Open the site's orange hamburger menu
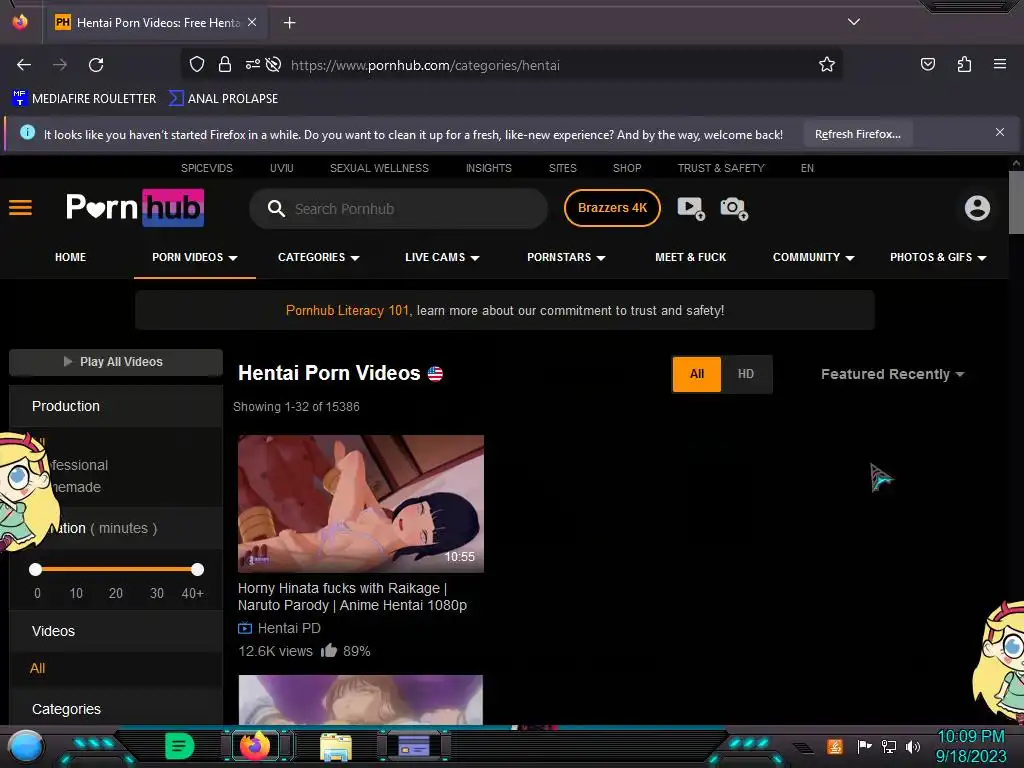 point(20,208)
